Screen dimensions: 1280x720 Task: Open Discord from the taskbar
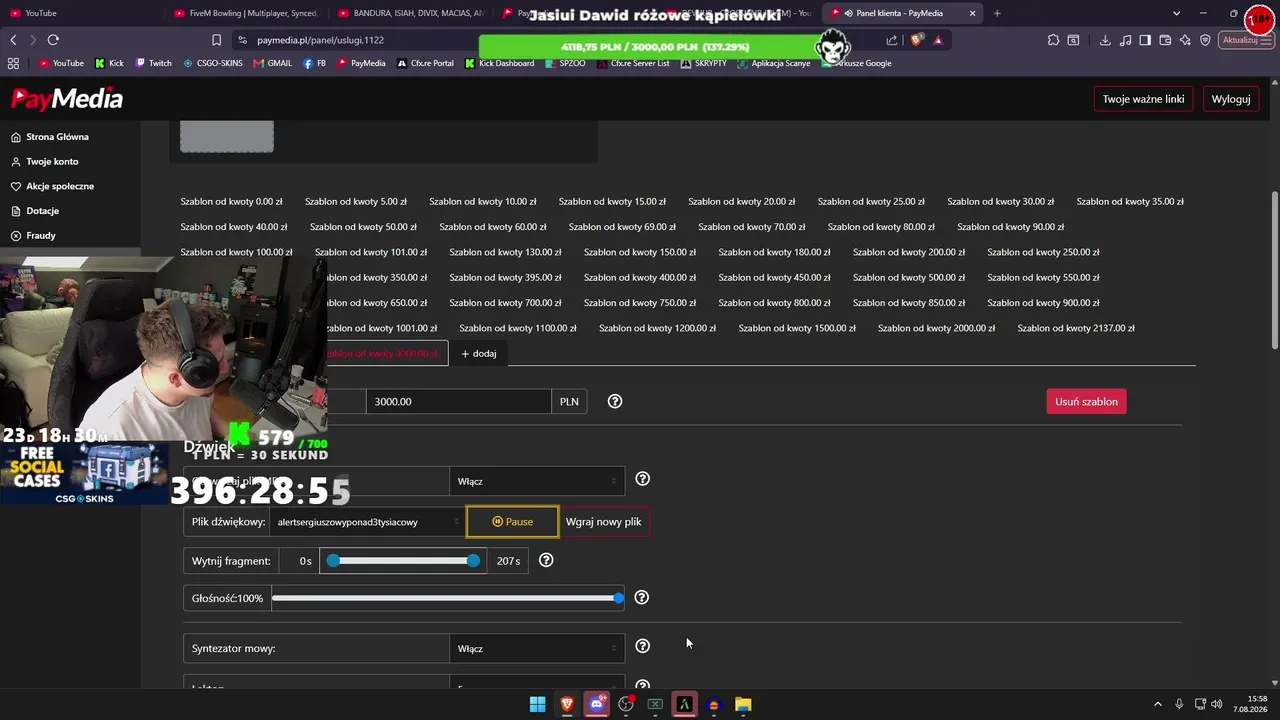pyautogui.click(x=597, y=704)
